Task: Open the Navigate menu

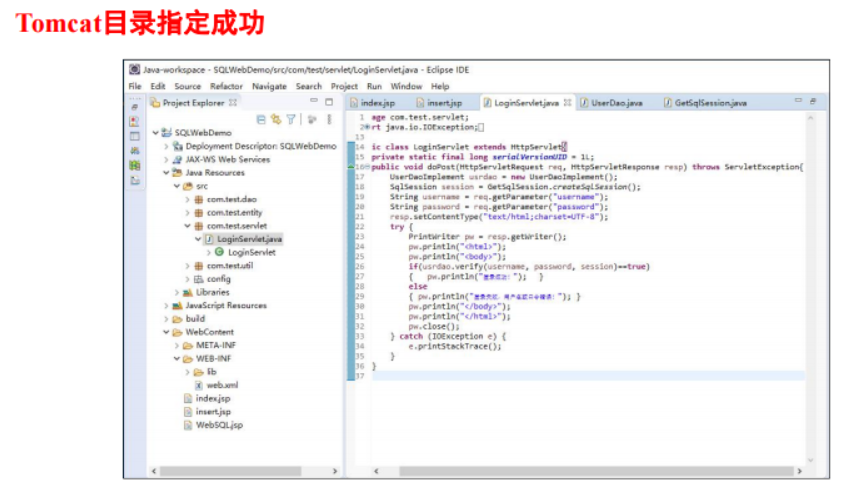Action: [269, 86]
